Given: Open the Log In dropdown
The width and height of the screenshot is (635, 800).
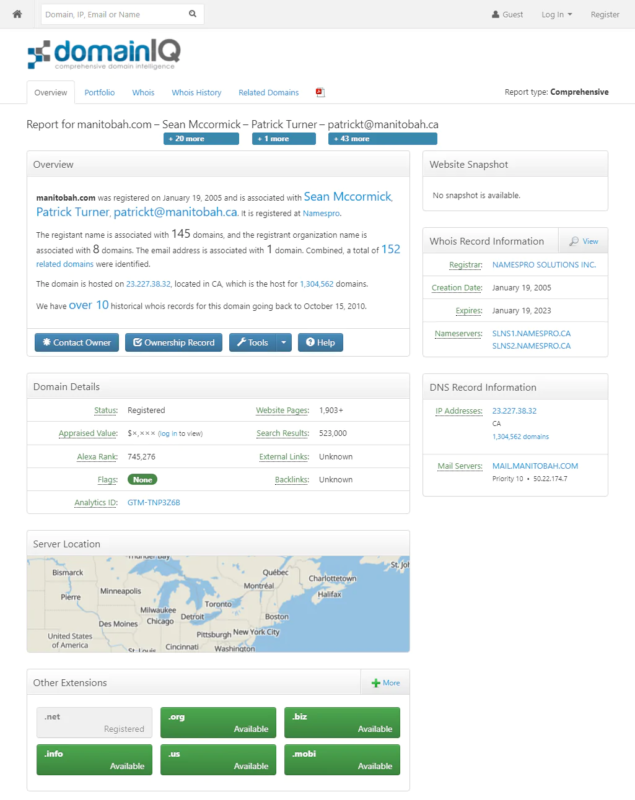Looking at the screenshot, I should coord(556,14).
